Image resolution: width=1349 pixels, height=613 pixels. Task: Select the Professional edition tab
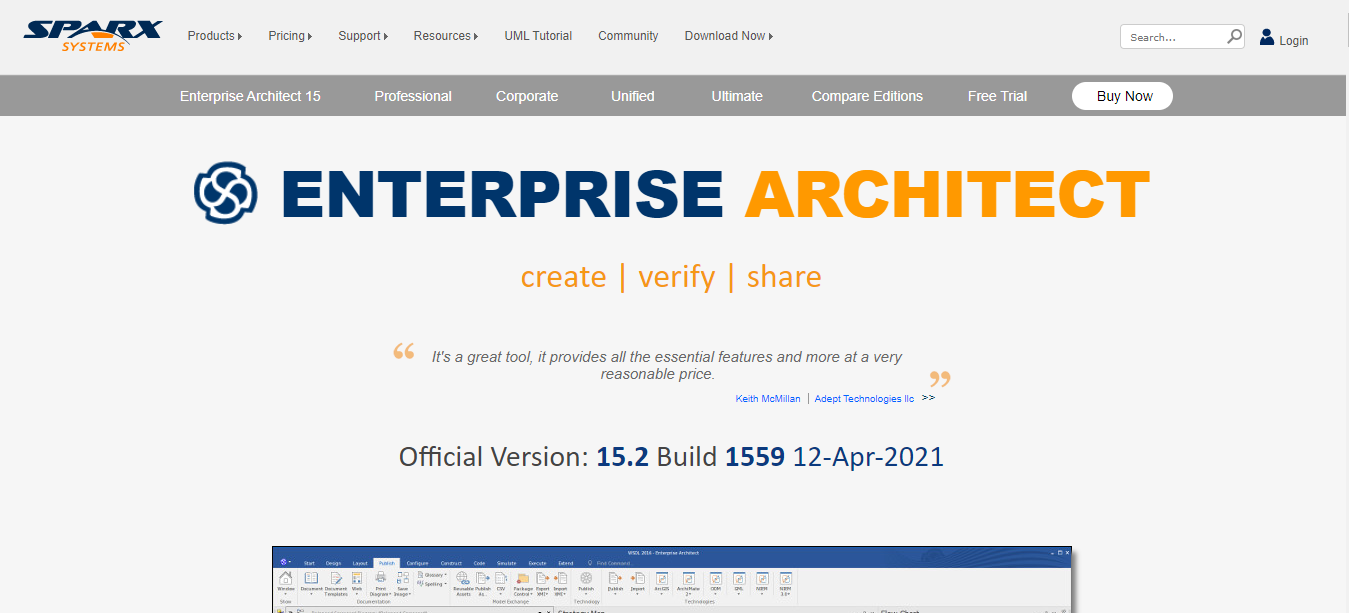point(413,96)
